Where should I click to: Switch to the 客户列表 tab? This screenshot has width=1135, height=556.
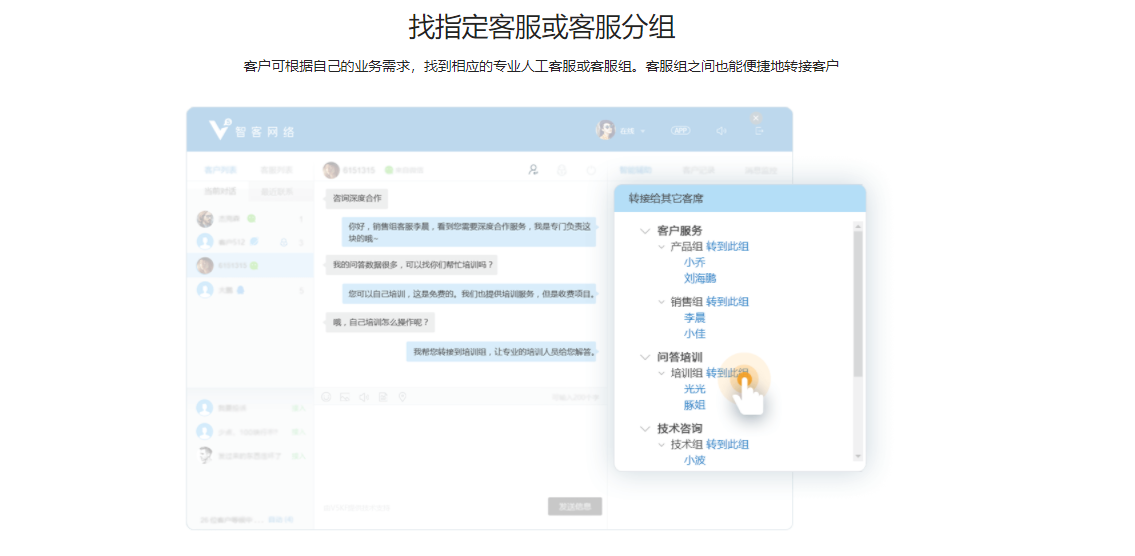(x=220, y=170)
